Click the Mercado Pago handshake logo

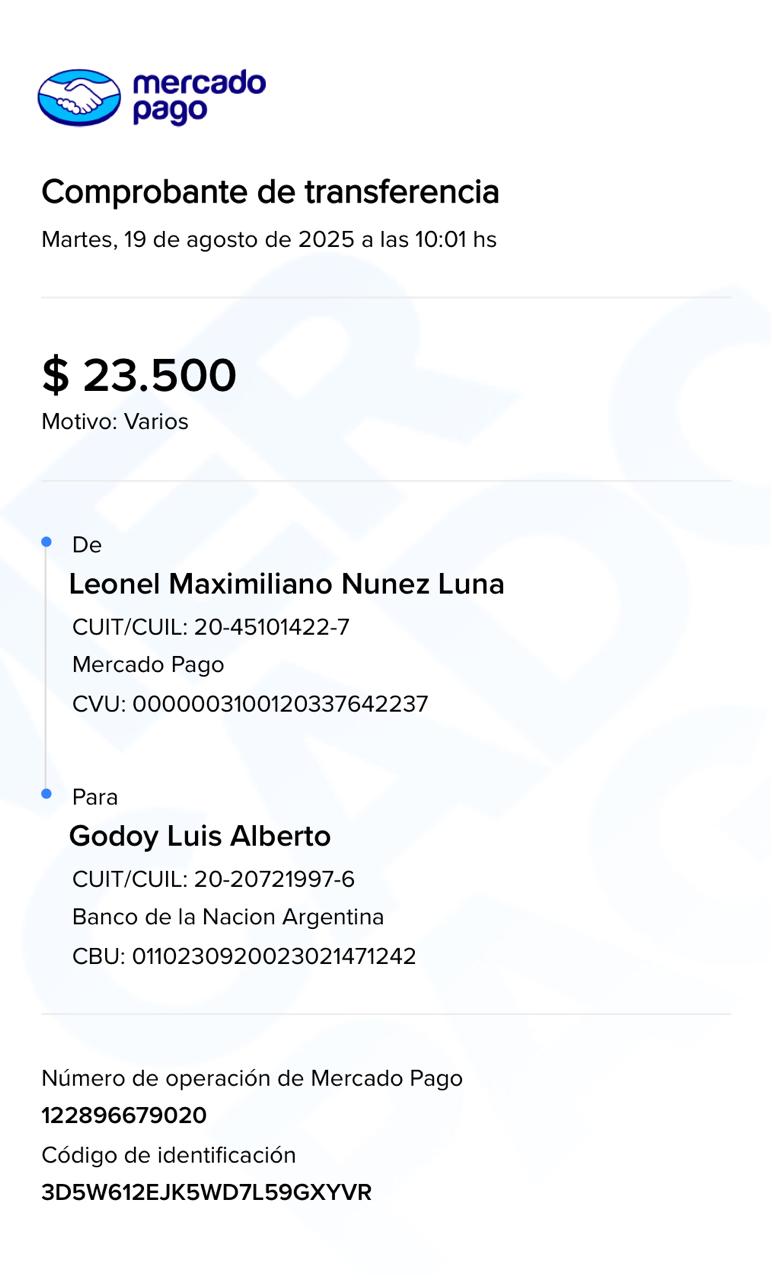79,98
